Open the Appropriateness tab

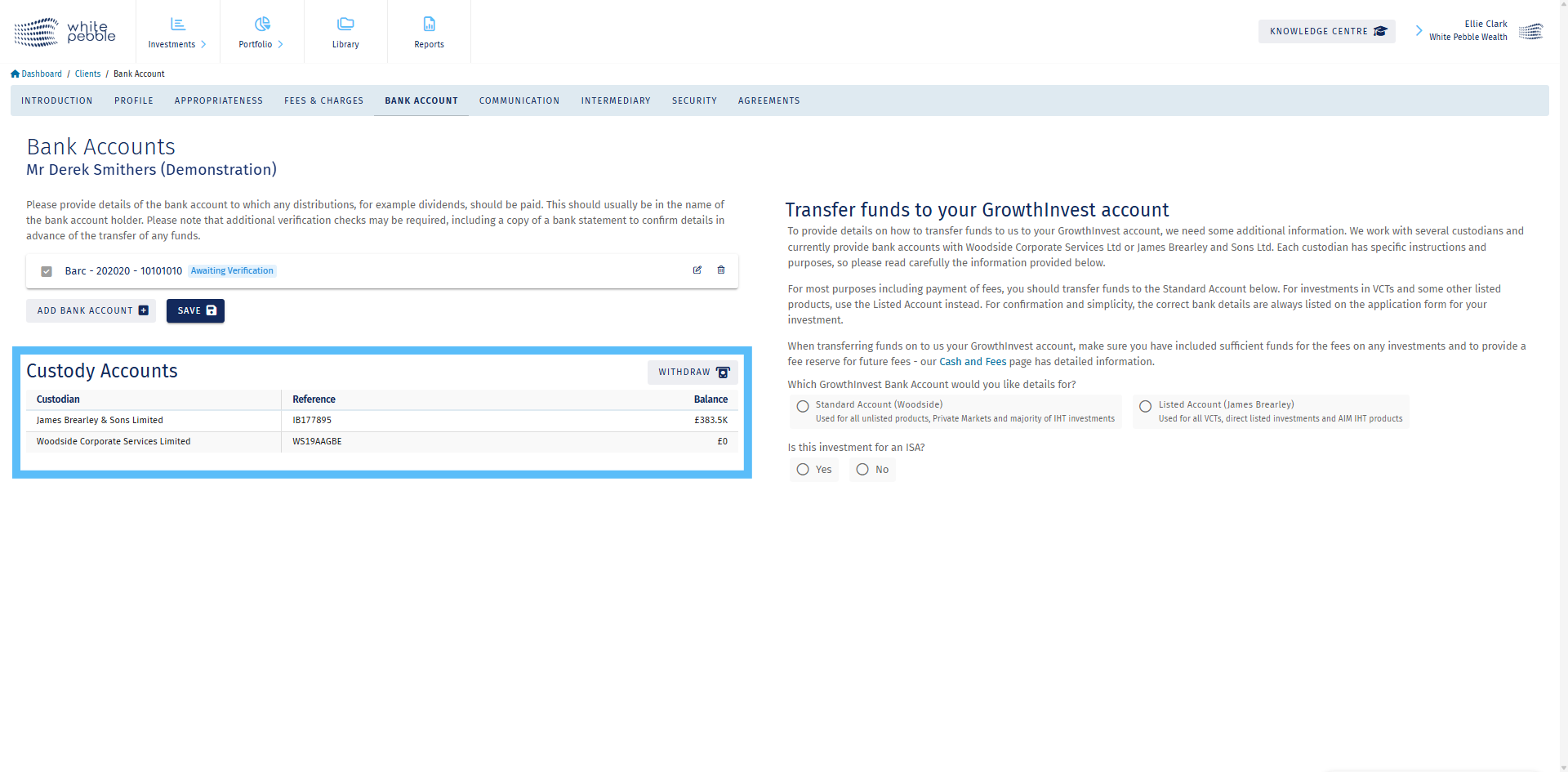(x=219, y=100)
